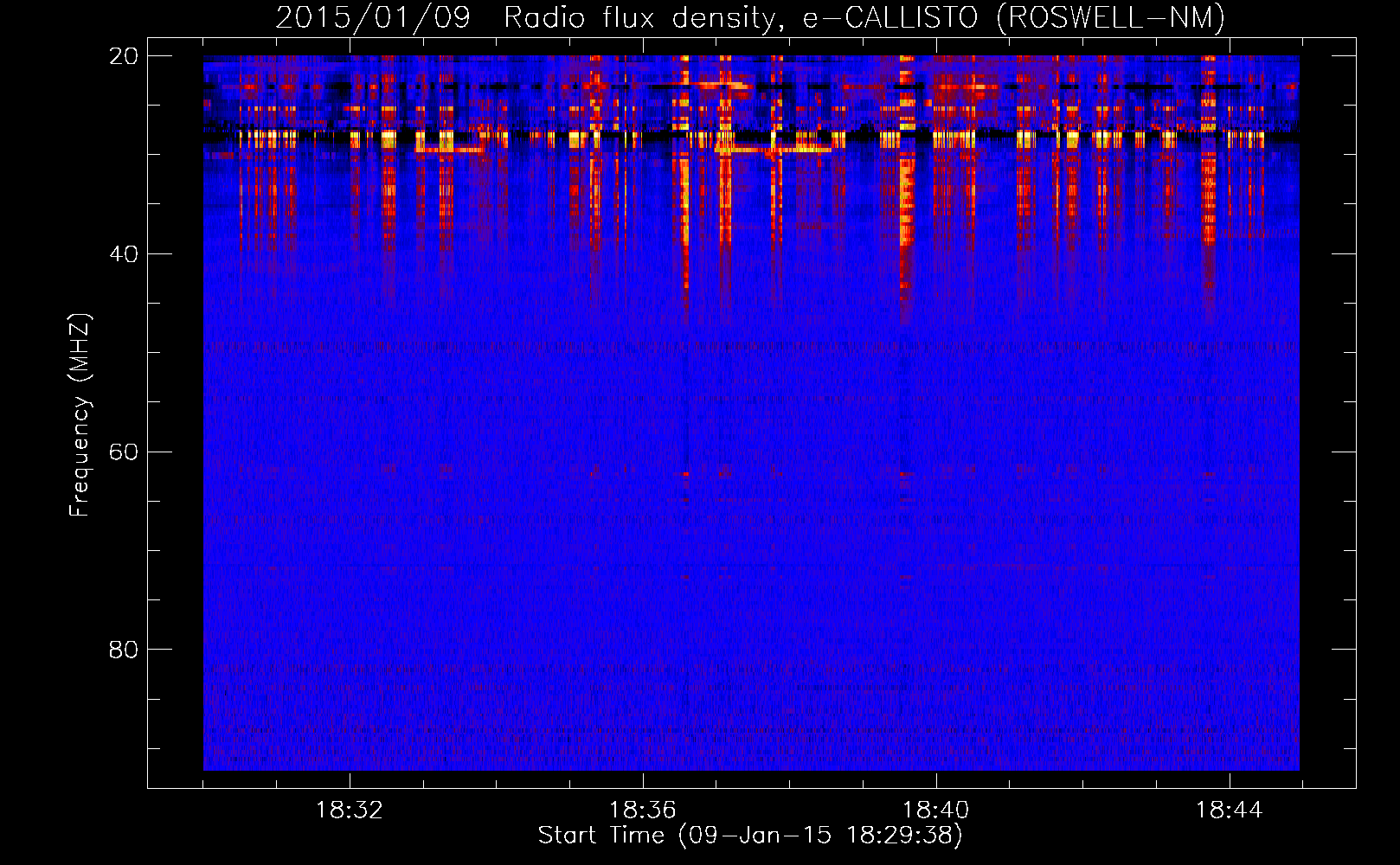Click the 18:36 time tick label
This screenshot has width=1400, height=865.
(643, 811)
